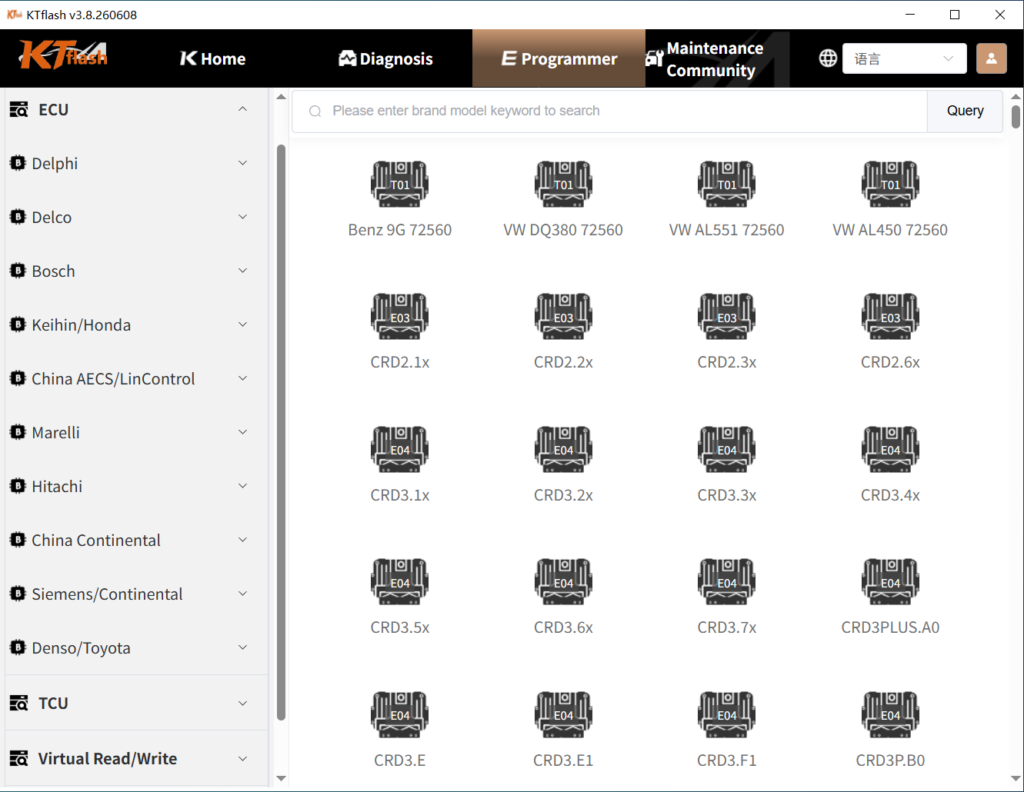Select the CRD3.E1 ECU icon

tap(563, 715)
